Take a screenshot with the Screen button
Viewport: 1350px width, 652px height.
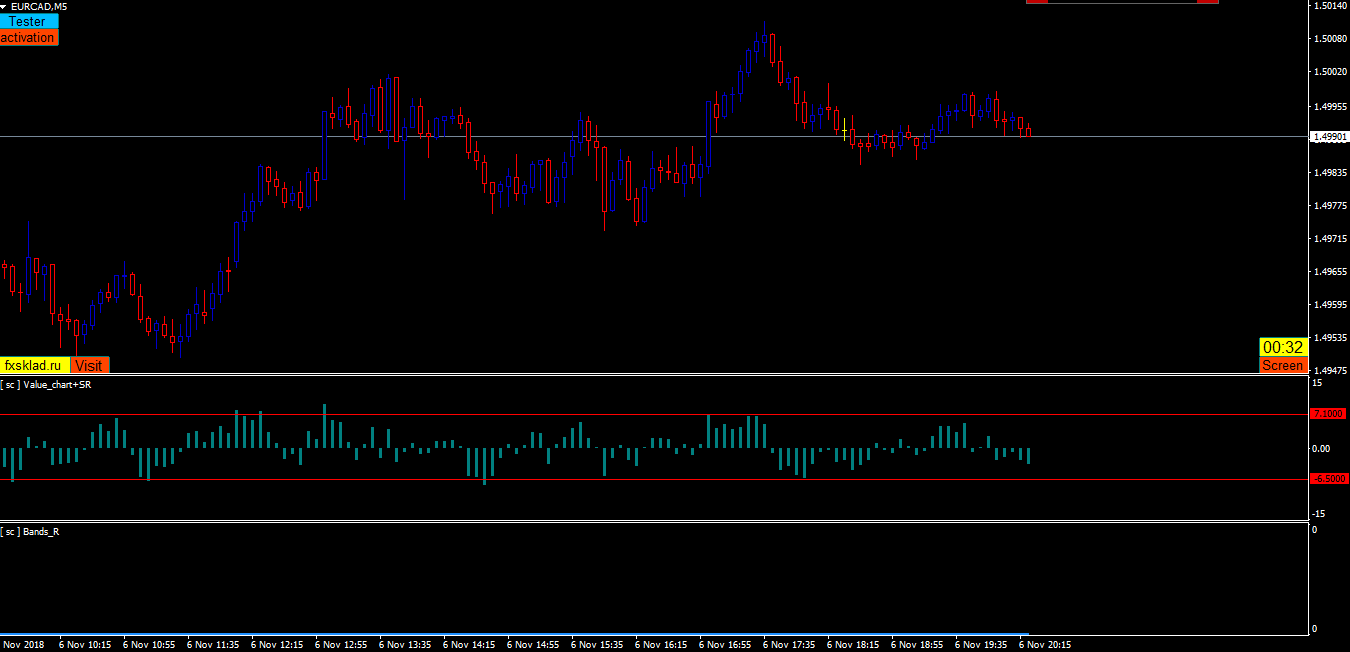point(1283,365)
